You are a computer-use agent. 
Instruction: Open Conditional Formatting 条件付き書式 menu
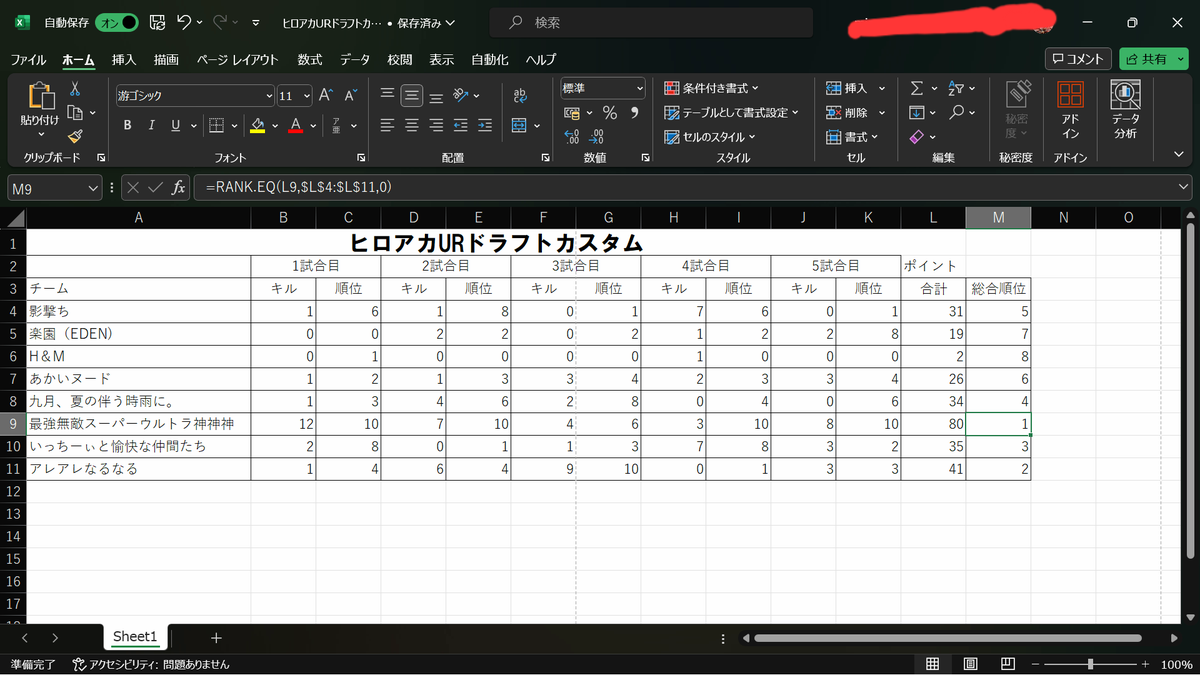coord(712,88)
